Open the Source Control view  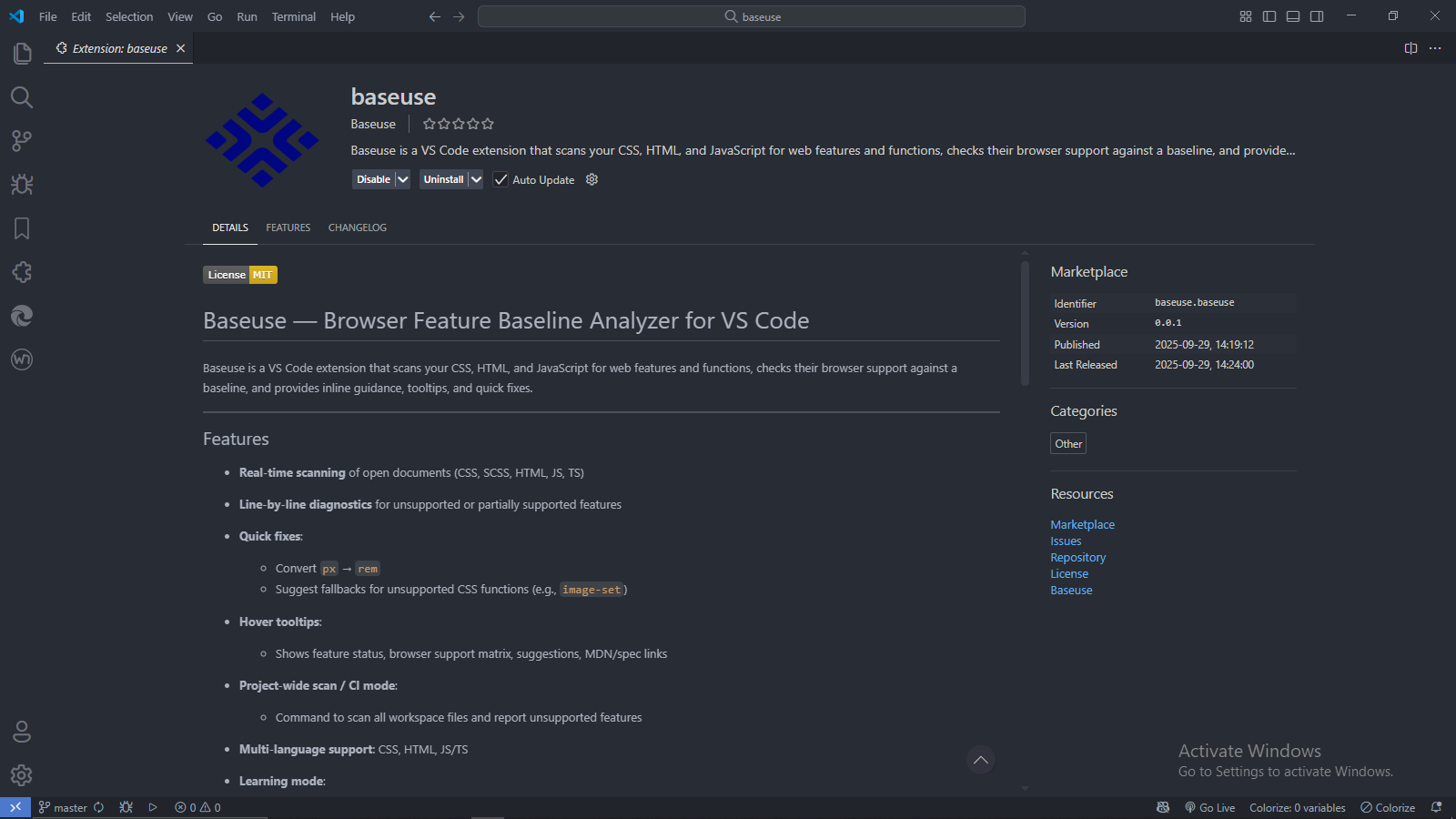click(x=22, y=141)
